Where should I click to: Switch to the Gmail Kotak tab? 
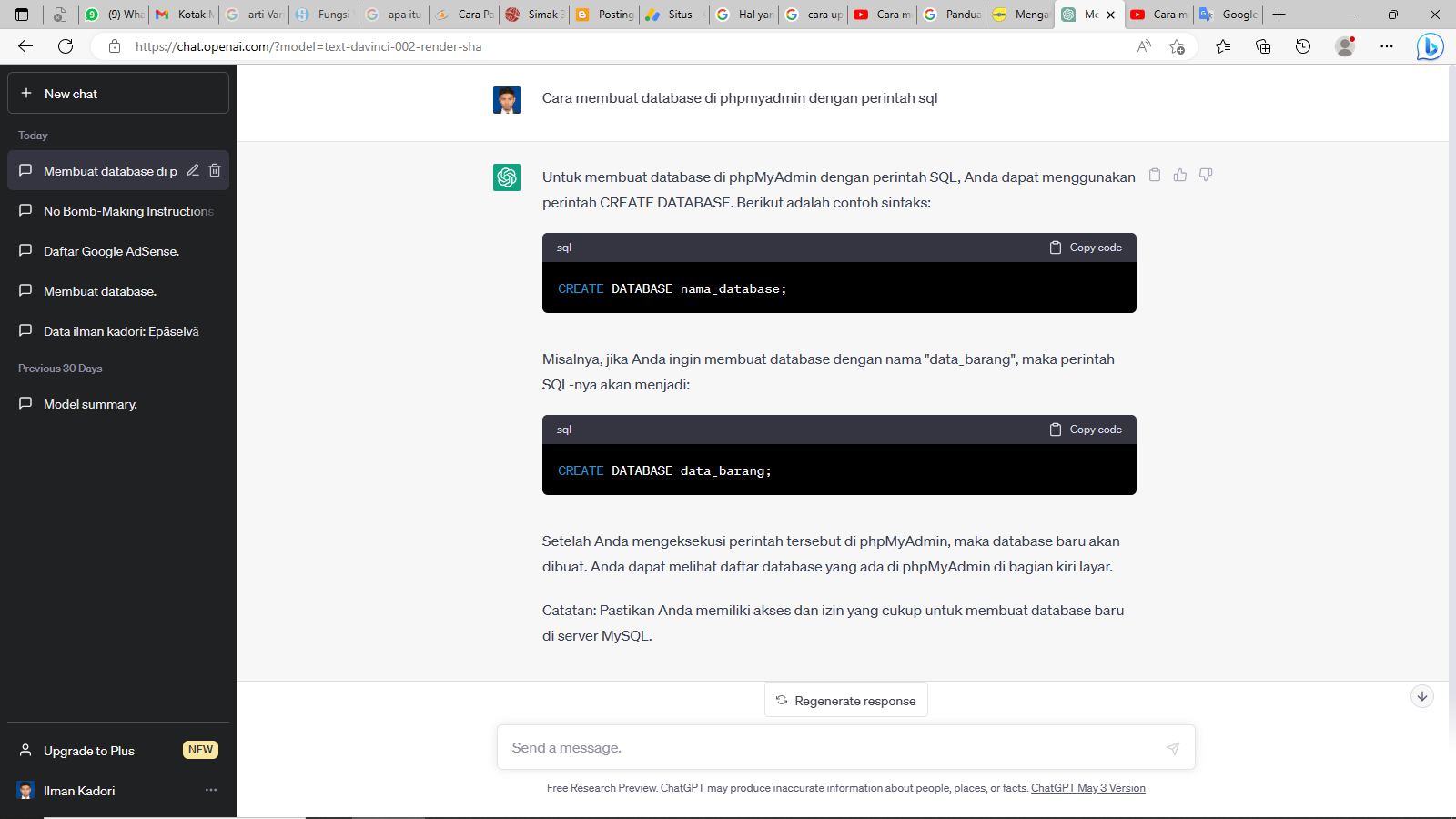(185, 15)
